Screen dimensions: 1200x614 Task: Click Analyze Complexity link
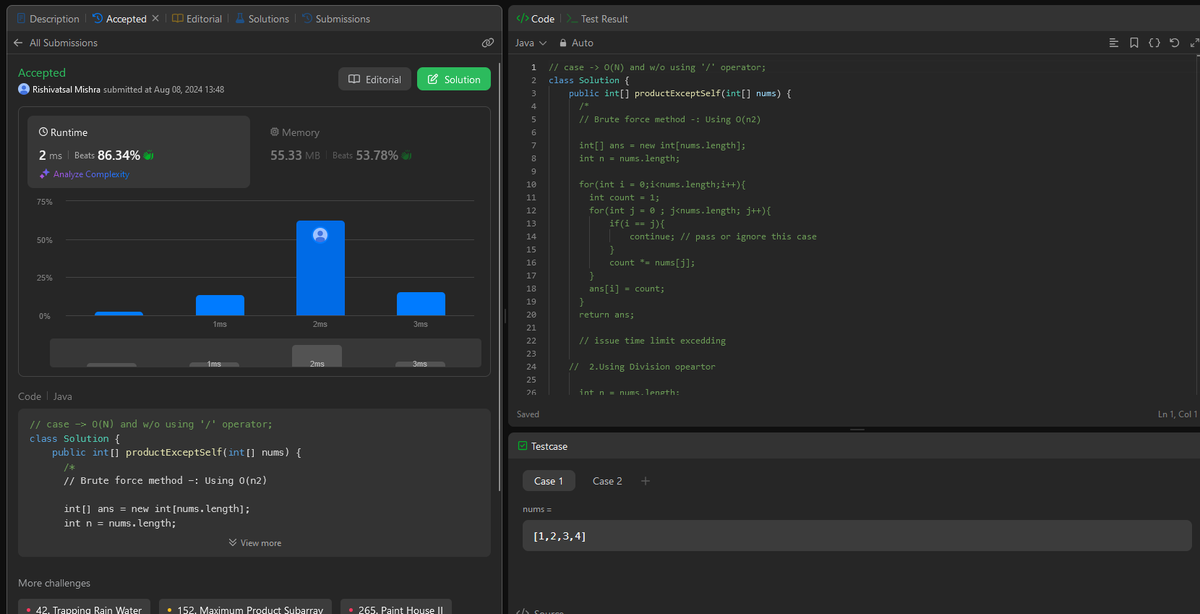coord(84,174)
